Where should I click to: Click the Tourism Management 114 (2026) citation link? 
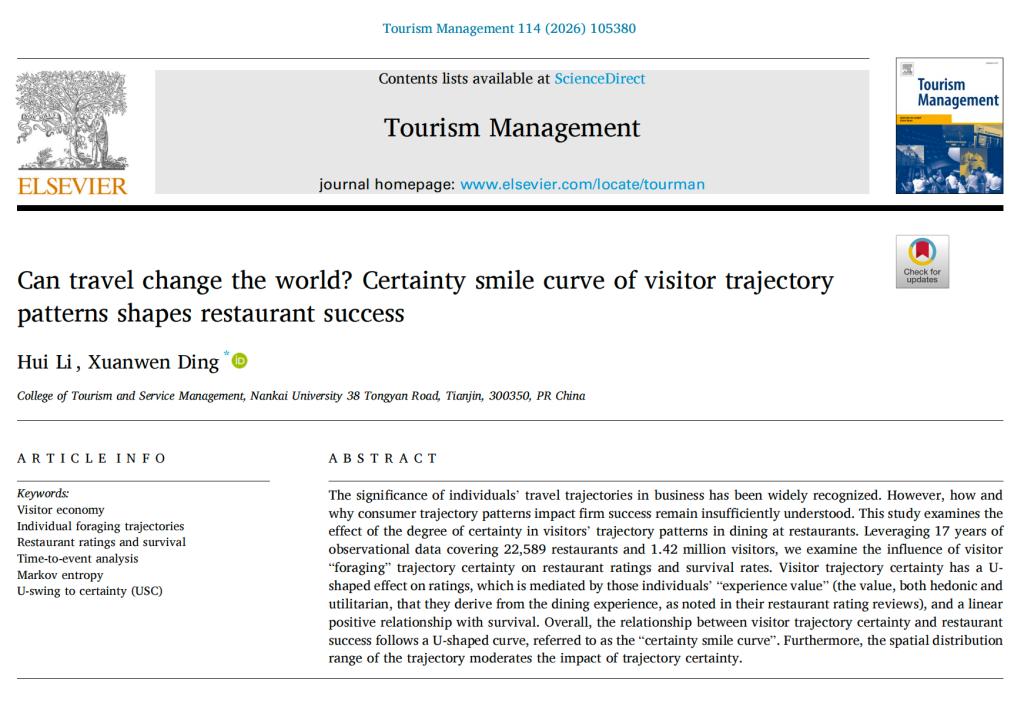(509, 28)
